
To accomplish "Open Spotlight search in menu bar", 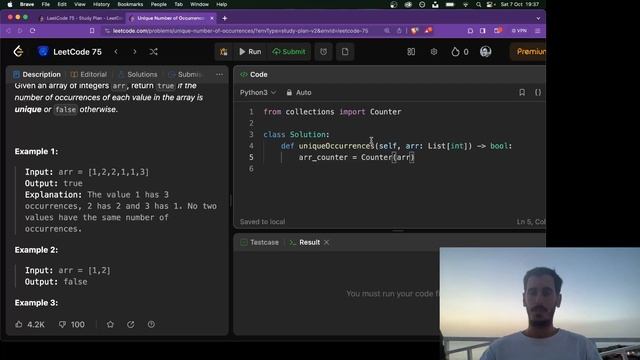I will pos(478,4).
